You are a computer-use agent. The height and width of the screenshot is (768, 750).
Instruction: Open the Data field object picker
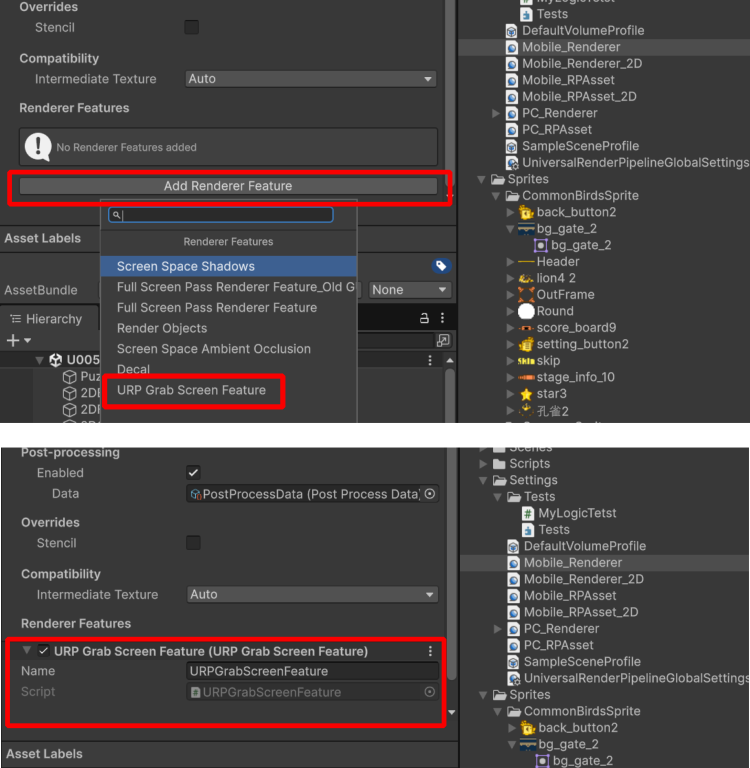pyautogui.click(x=430, y=494)
